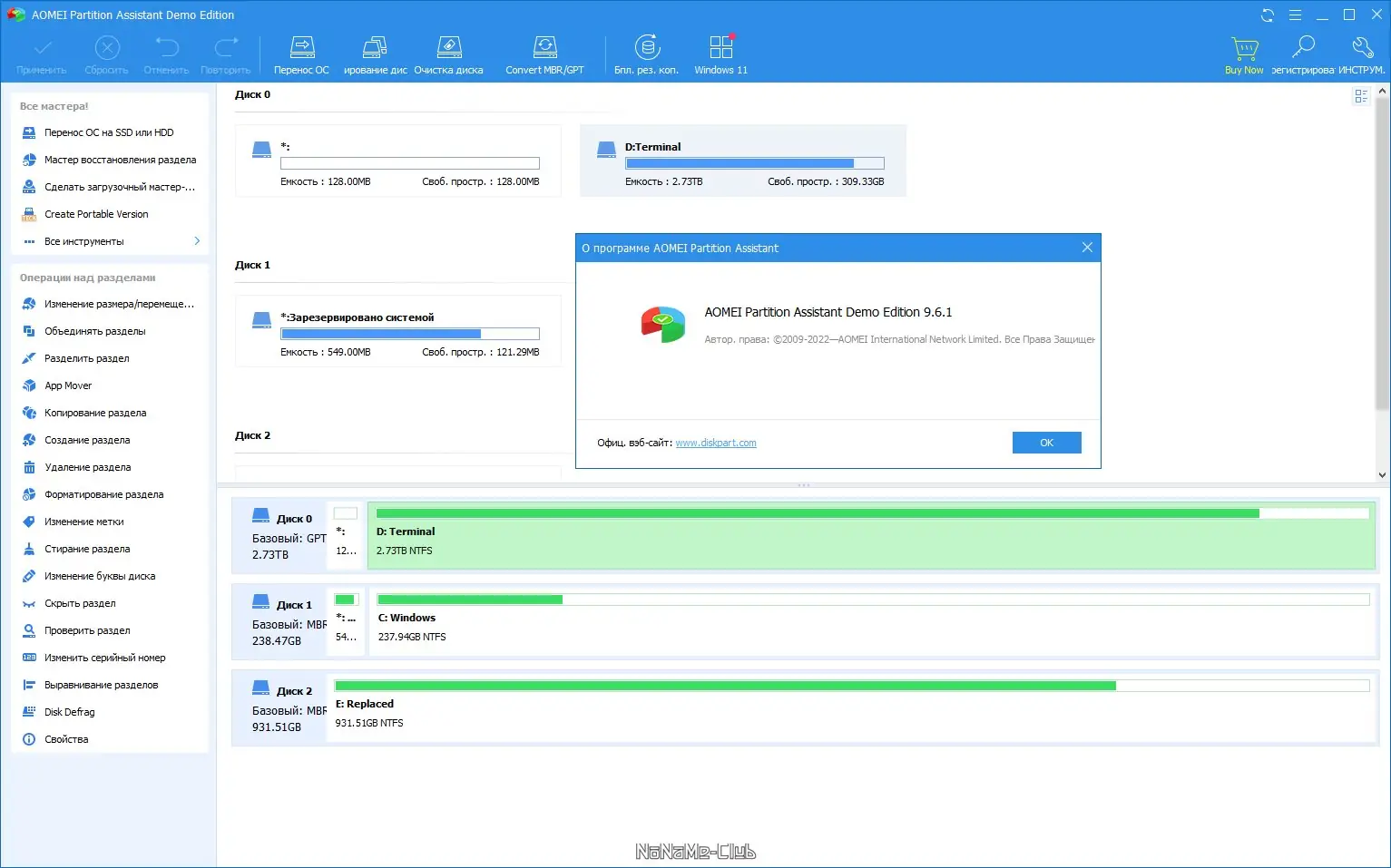Image resolution: width=1391 pixels, height=868 pixels.
Task: Click the Скрыть раздел icon
Action: point(29,603)
